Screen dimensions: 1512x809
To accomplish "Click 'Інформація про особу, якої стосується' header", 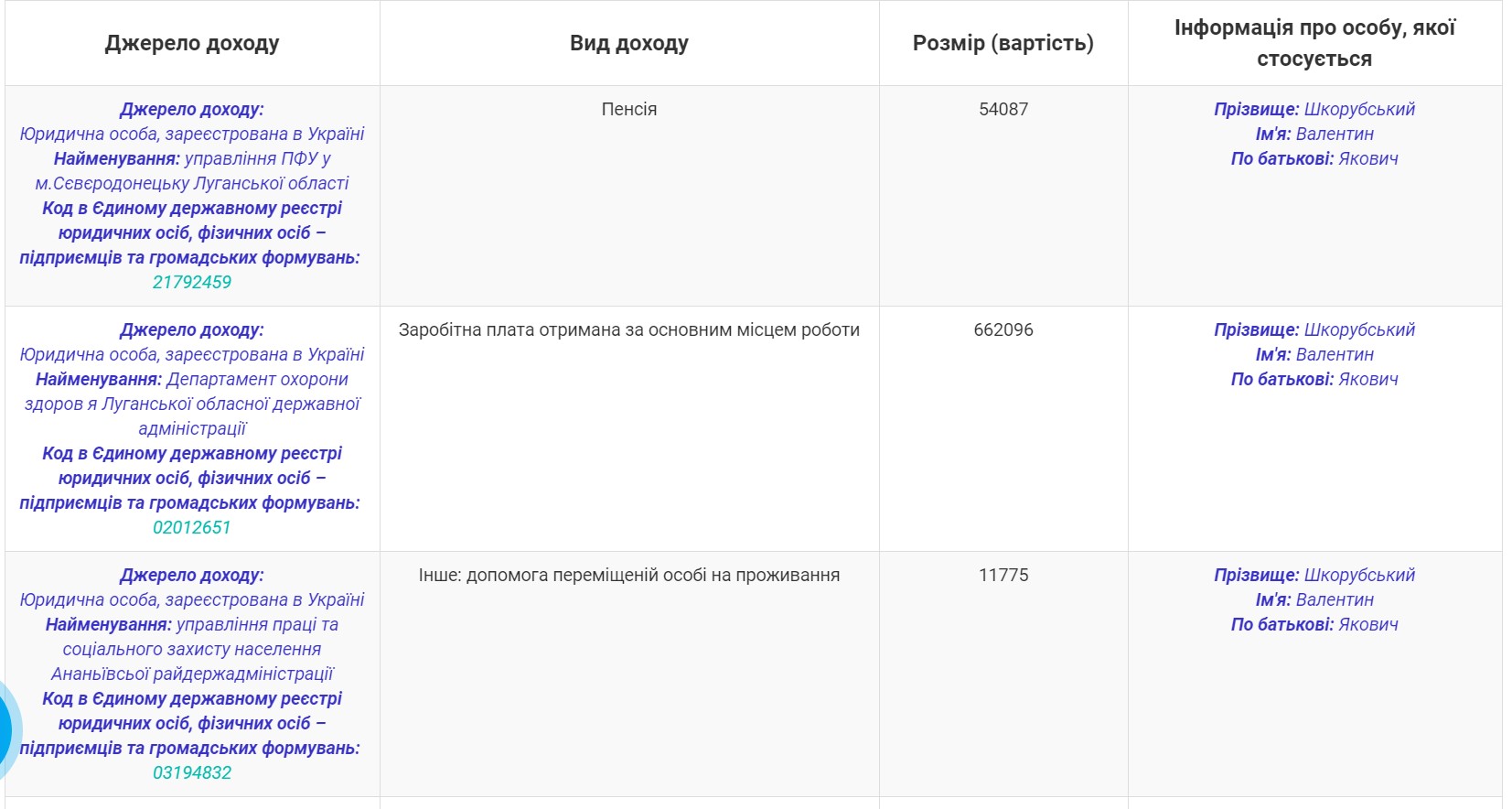I will 1314,43.
